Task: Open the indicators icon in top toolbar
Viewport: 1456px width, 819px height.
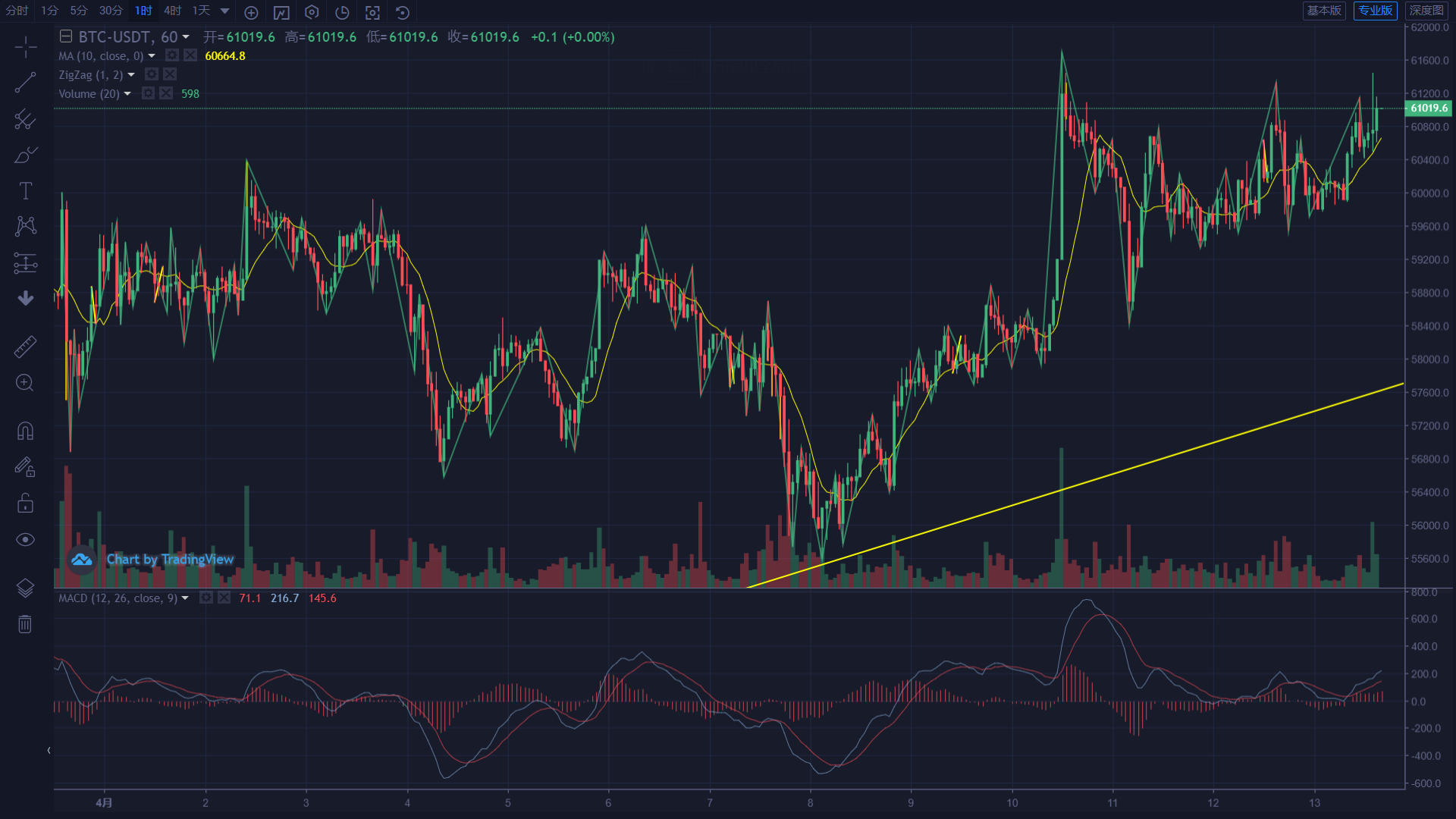Action: 281,12
